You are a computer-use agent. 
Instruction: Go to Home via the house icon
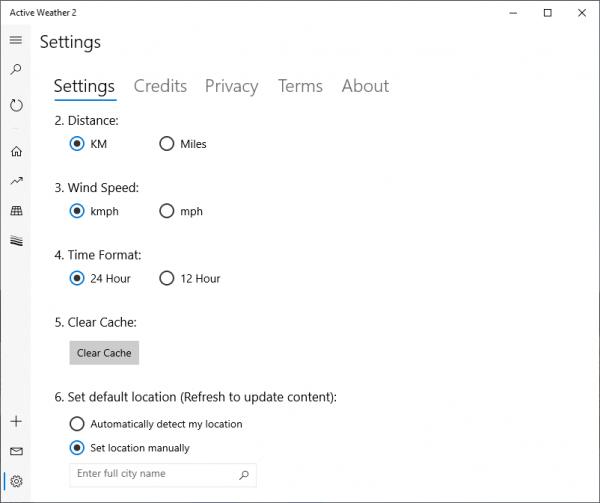(x=16, y=151)
